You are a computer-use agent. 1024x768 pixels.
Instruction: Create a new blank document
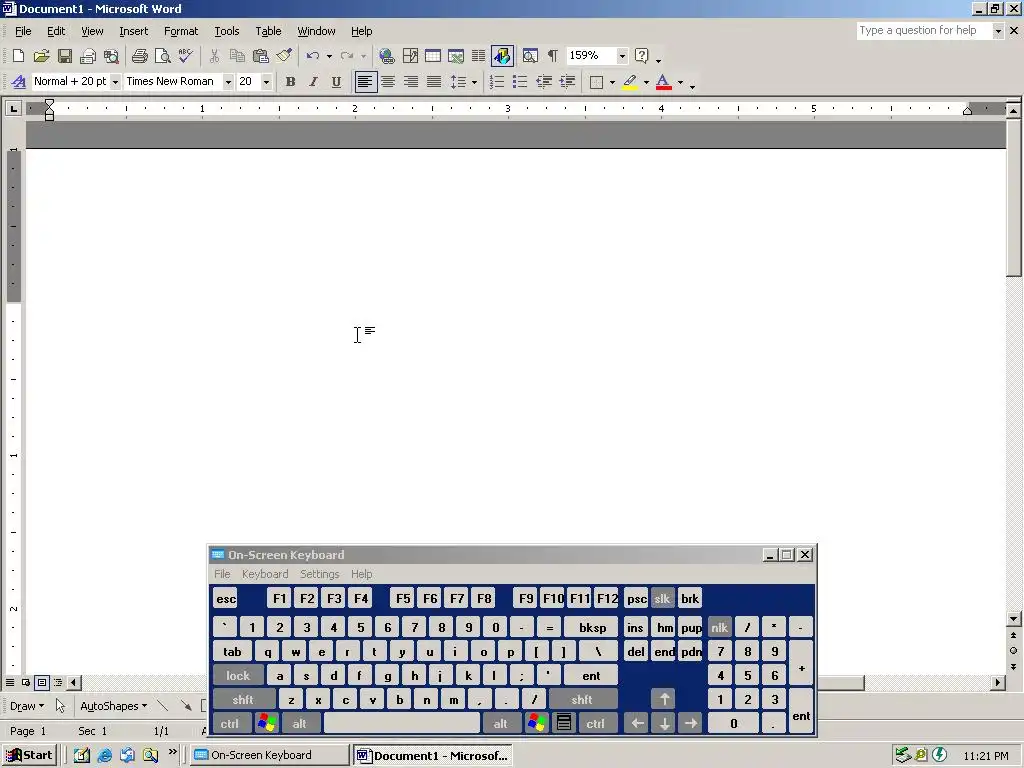coord(18,56)
